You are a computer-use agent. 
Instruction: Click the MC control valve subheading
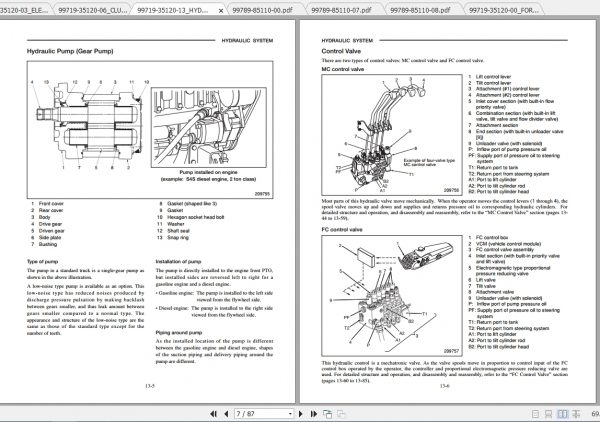342,69
